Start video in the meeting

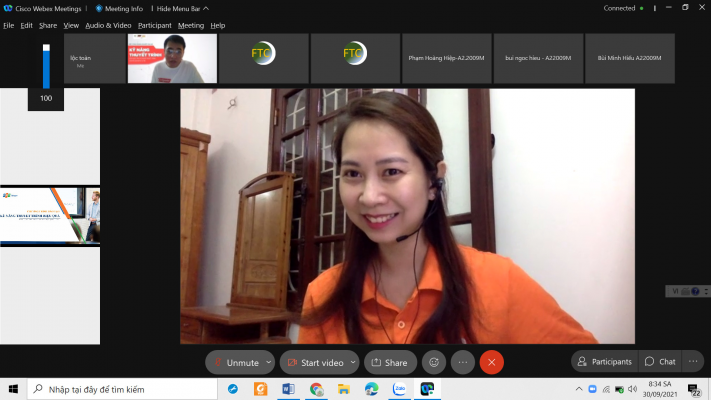pos(316,362)
